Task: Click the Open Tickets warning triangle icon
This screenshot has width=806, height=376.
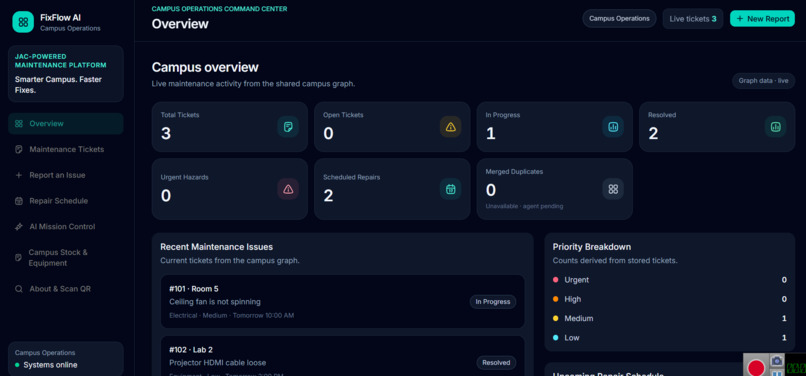Action: pyautogui.click(x=451, y=127)
